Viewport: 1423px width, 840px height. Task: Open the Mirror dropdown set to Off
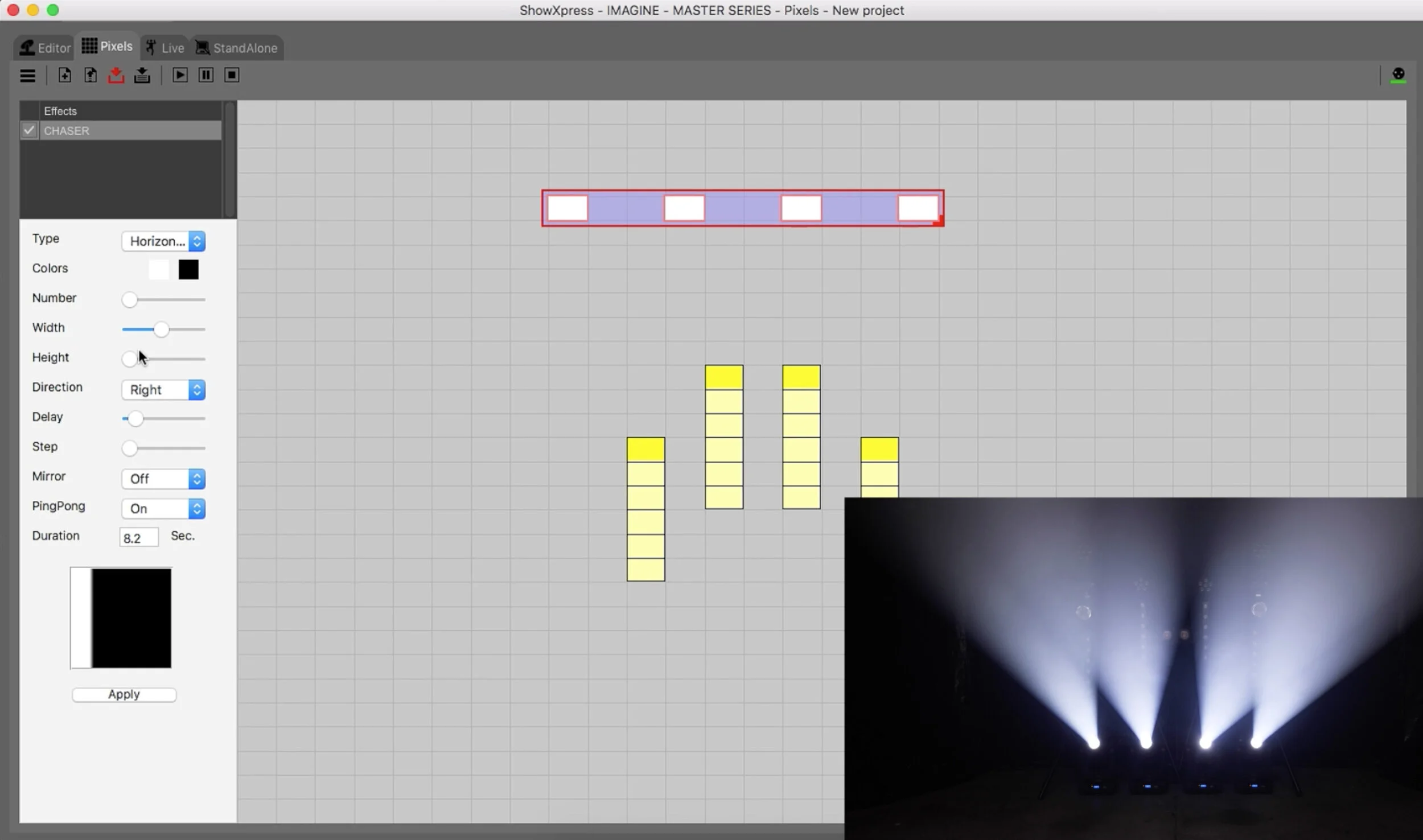tap(163, 479)
